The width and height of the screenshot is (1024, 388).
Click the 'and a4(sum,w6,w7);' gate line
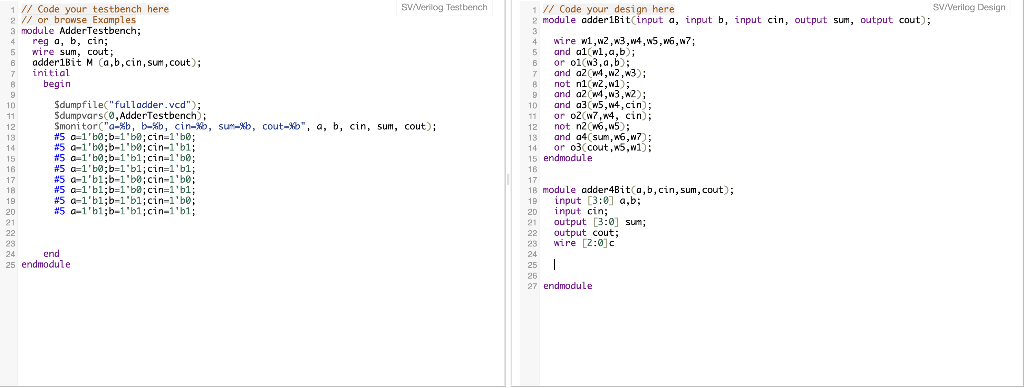coord(603,137)
